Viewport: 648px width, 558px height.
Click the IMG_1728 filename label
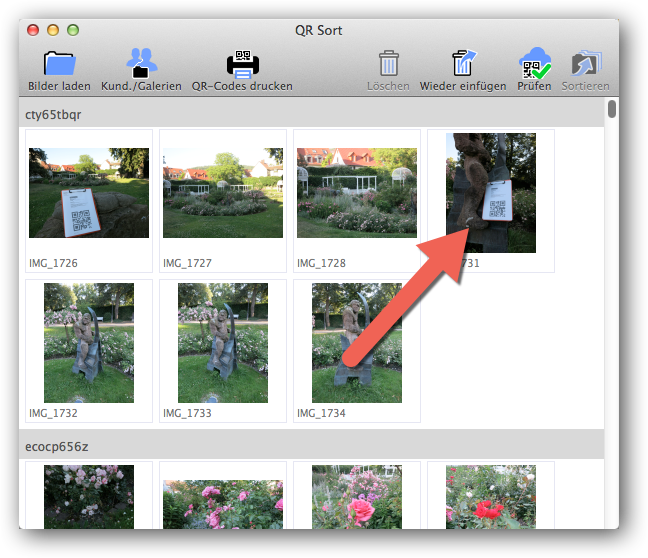click(x=321, y=263)
